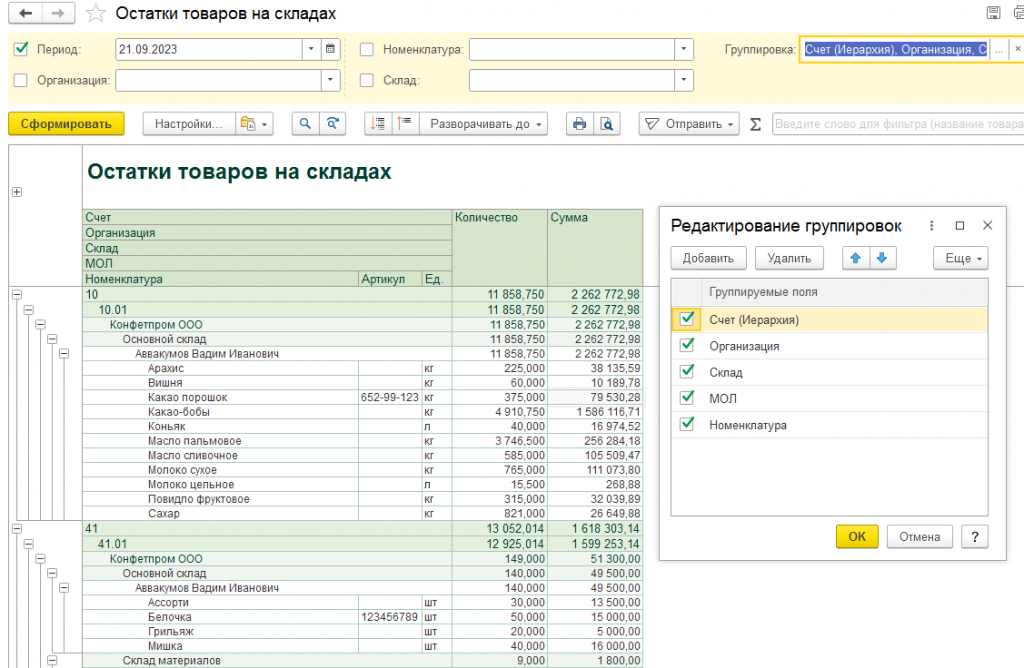The height and width of the screenshot is (668, 1024).
Task: Click the Сформировать button
Action: [66, 123]
